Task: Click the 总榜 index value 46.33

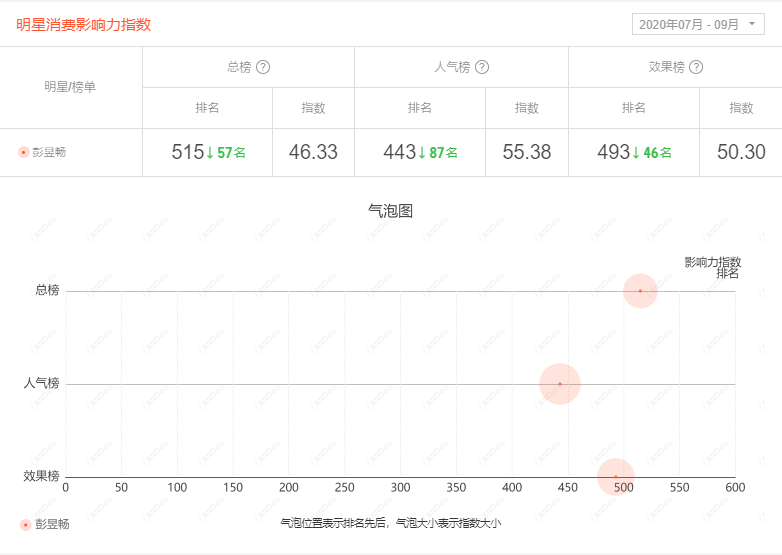Action: pyautogui.click(x=313, y=153)
